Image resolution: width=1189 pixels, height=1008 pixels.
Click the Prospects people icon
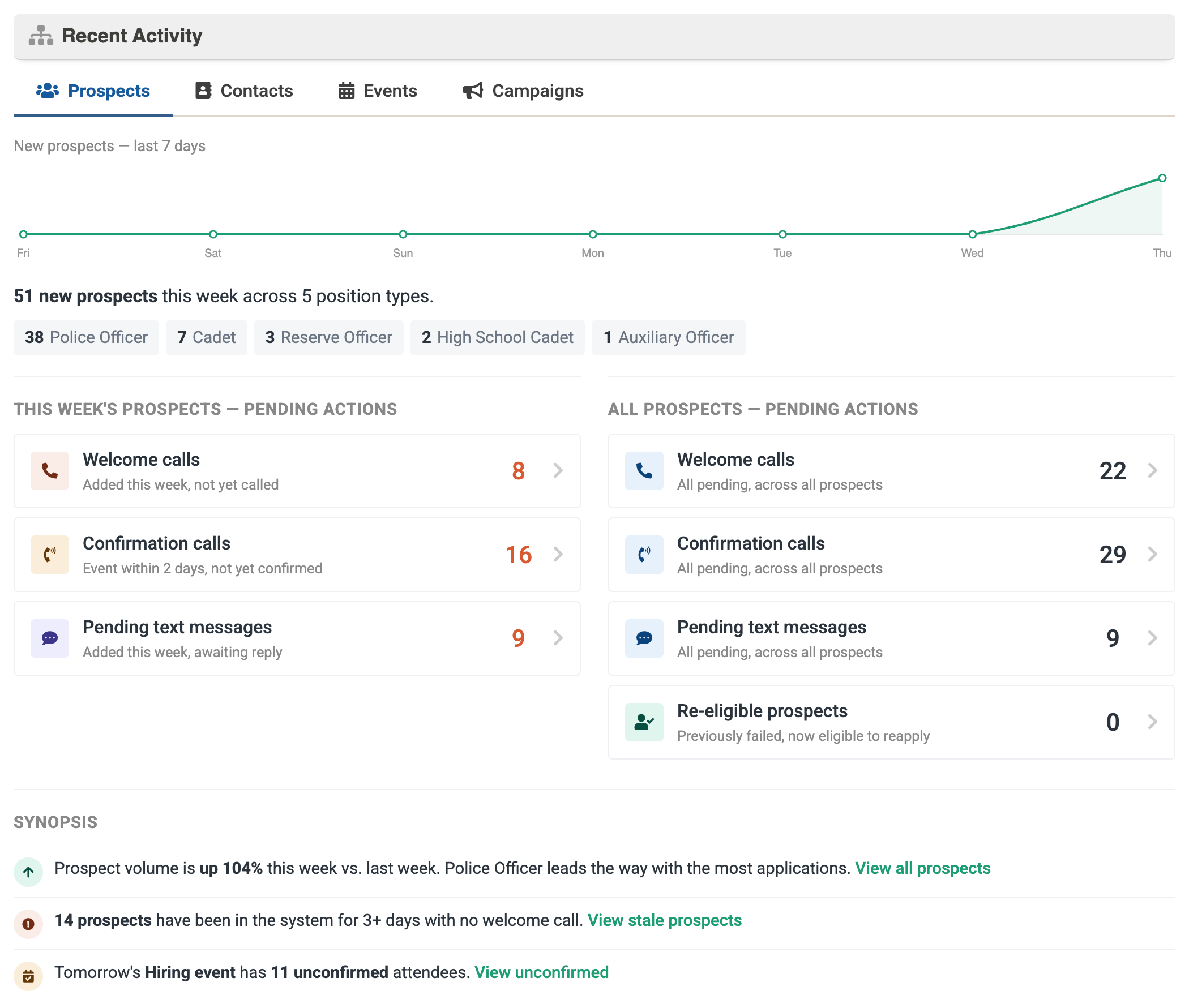tap(48, 91)
